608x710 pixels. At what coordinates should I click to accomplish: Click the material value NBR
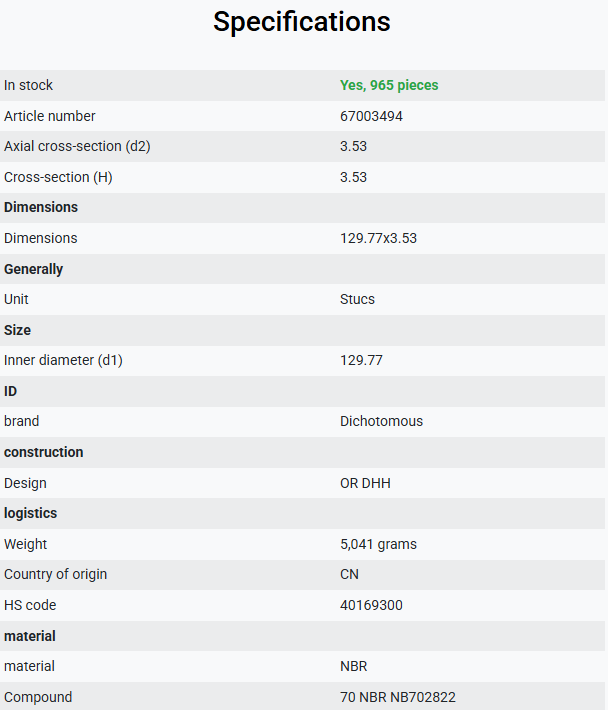pos(354,666)
